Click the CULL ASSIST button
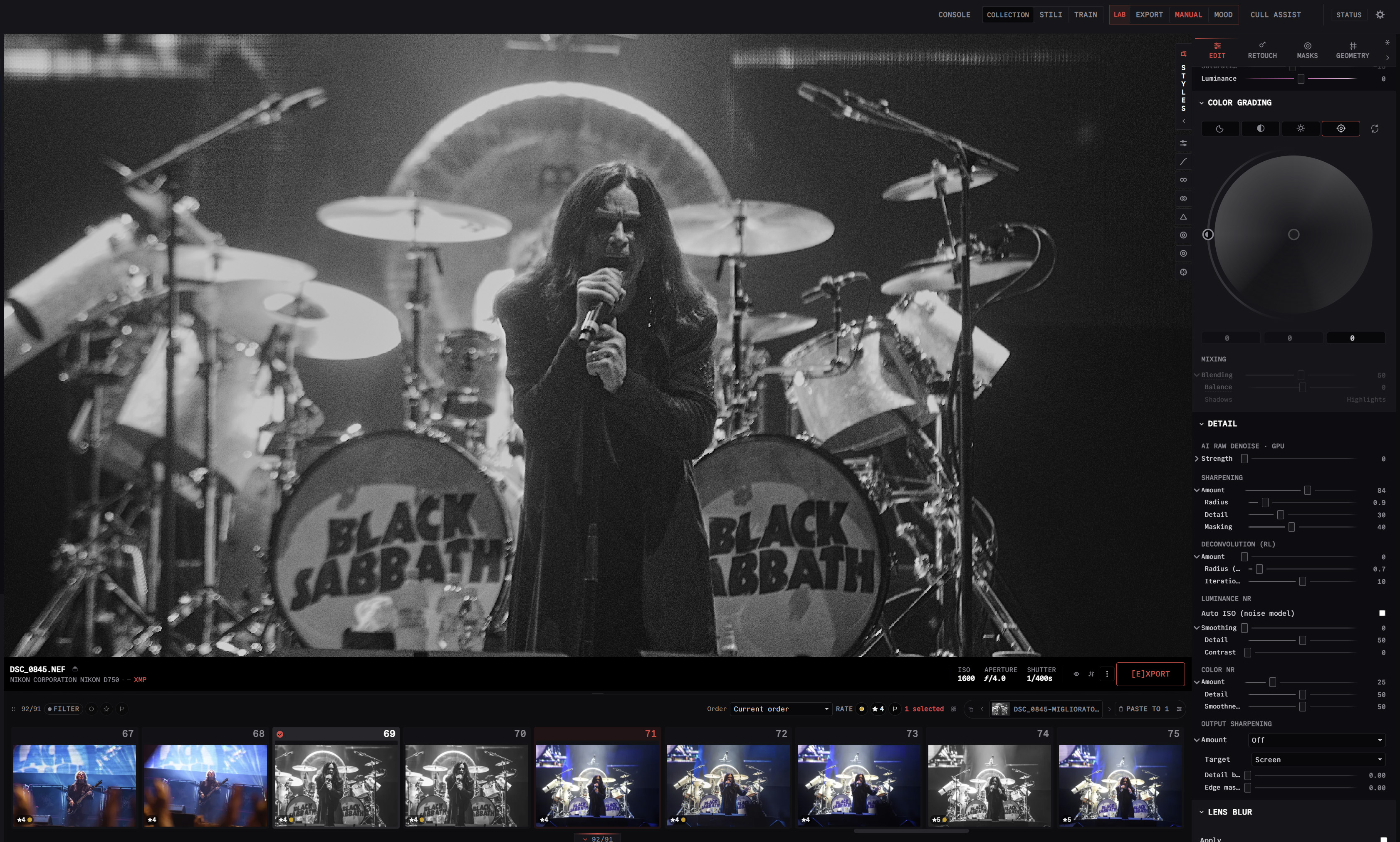 click(x=1275, y=15)
